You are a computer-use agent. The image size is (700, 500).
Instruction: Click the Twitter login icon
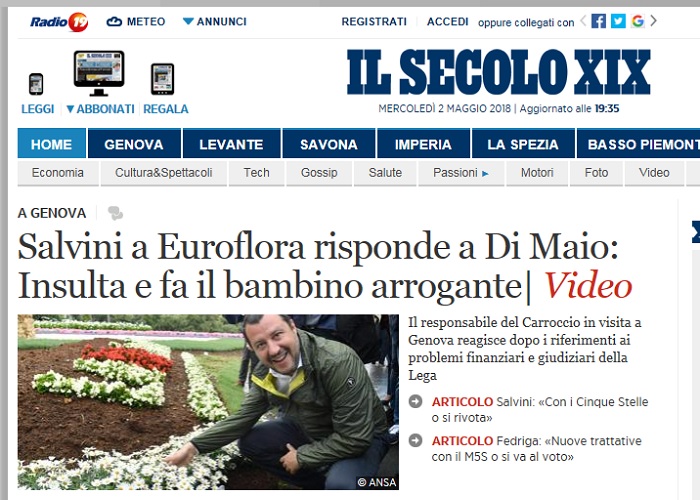pyautogui.click(x=618, y=21)
